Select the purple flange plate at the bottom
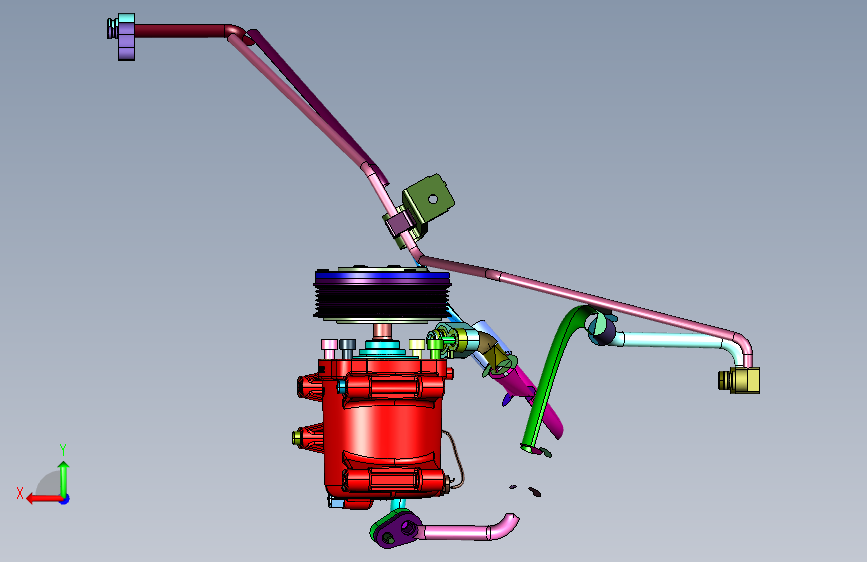 (396, 530)
